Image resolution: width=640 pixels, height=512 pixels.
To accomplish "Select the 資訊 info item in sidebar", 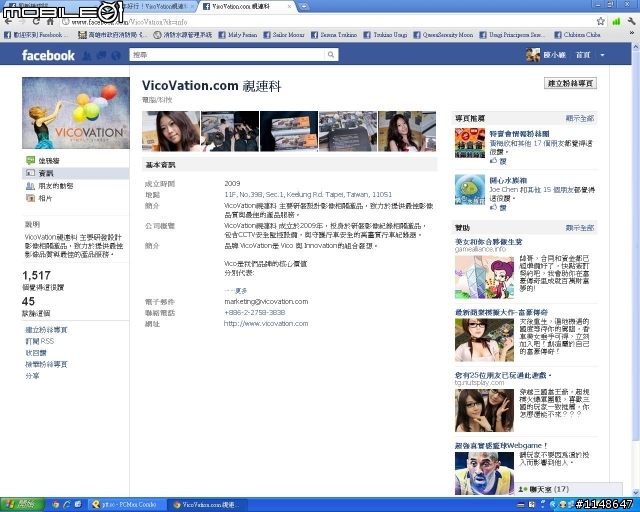I will (76, 173).
